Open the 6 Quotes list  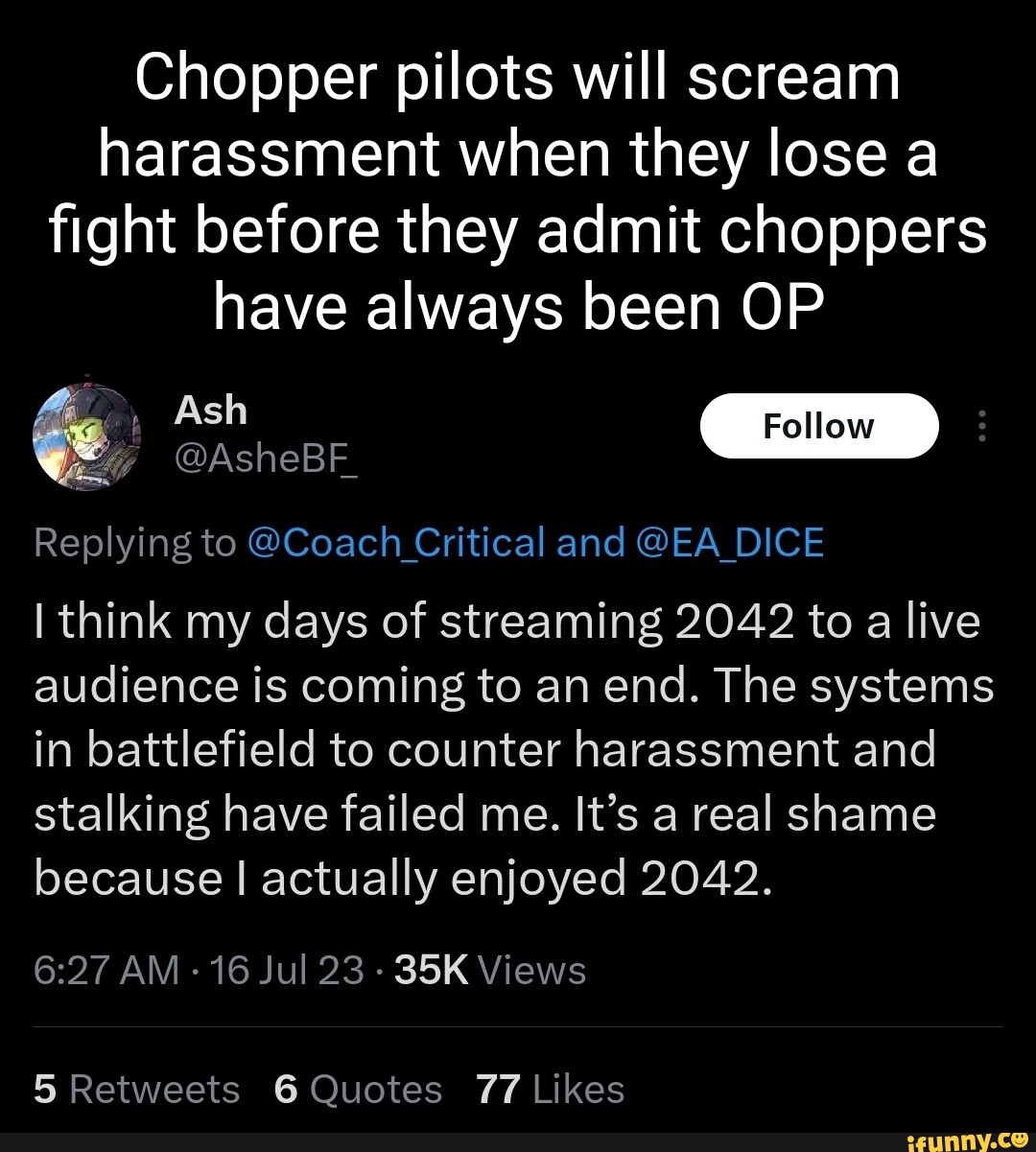pos(359,1089)
